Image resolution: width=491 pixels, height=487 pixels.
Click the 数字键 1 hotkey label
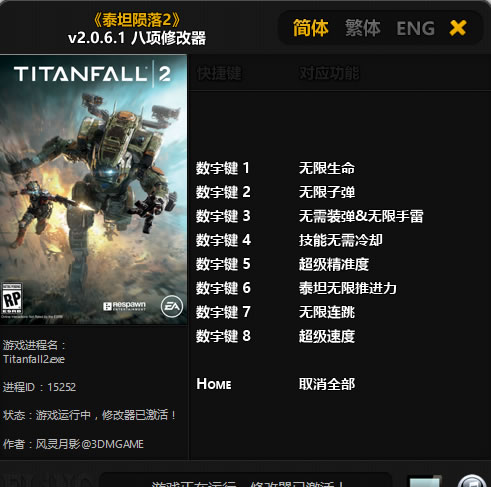pos(223,168)
